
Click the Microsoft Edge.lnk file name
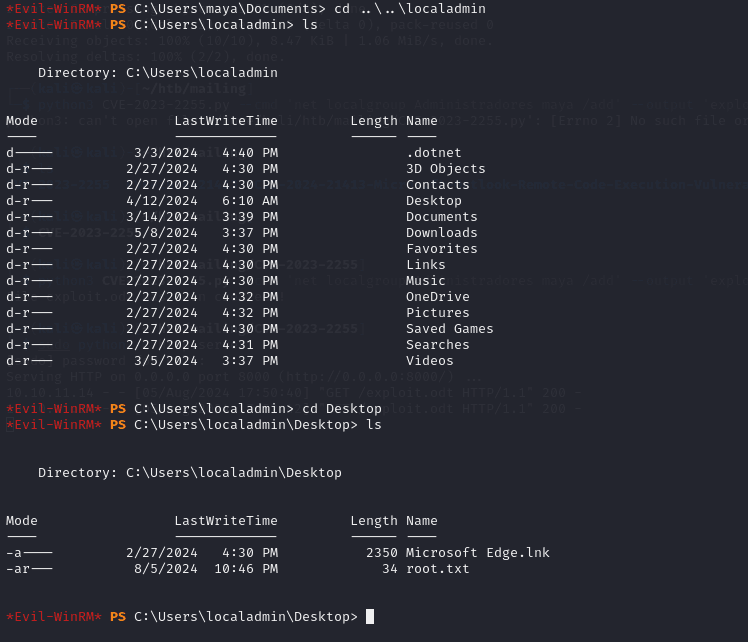pos(477,552)
